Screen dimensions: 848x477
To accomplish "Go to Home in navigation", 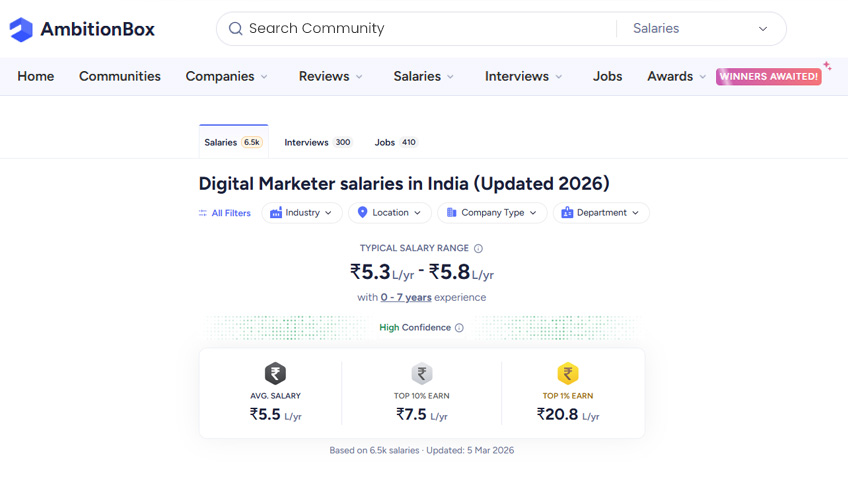I will [x=36, y=76].
